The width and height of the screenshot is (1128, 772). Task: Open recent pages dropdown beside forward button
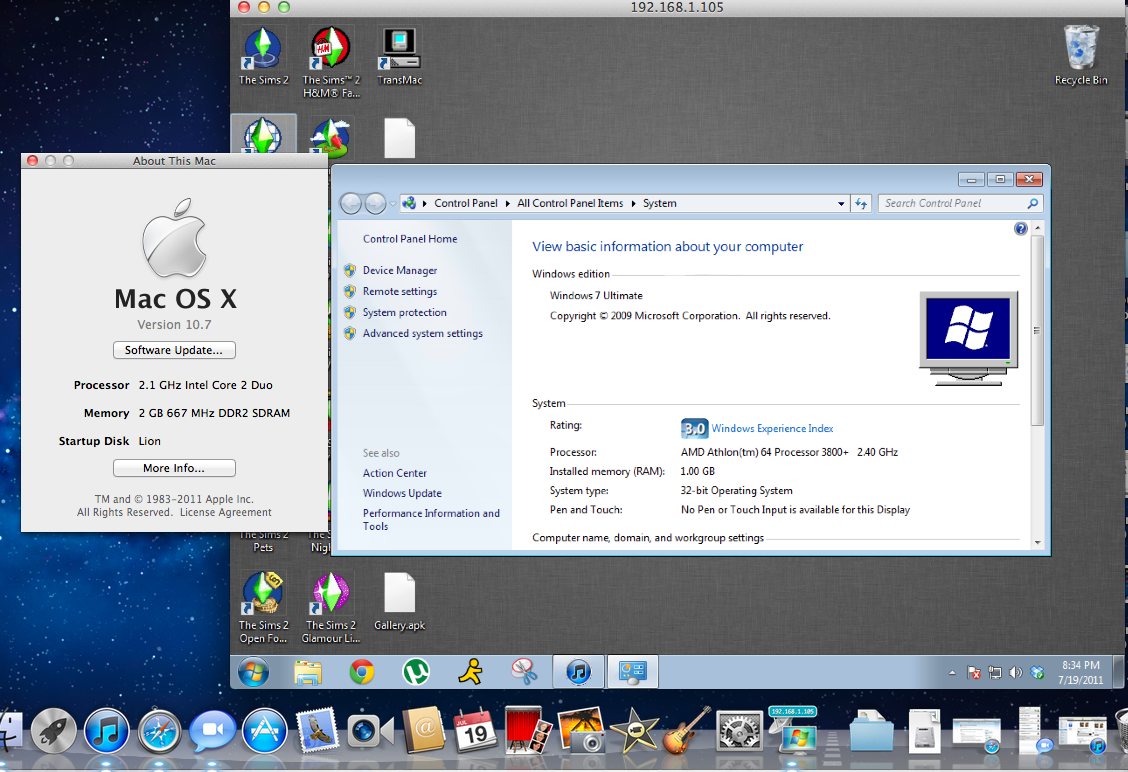[393, 204]
